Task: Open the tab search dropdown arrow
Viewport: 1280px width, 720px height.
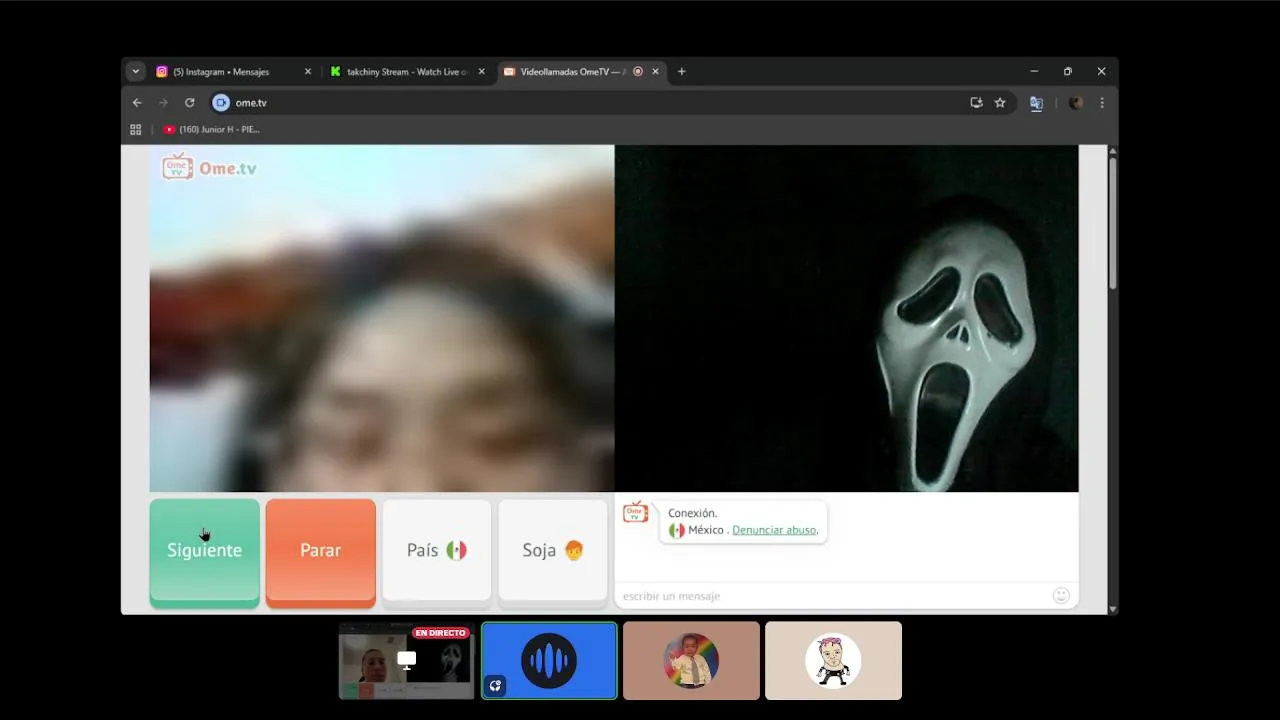Action: 135,72
